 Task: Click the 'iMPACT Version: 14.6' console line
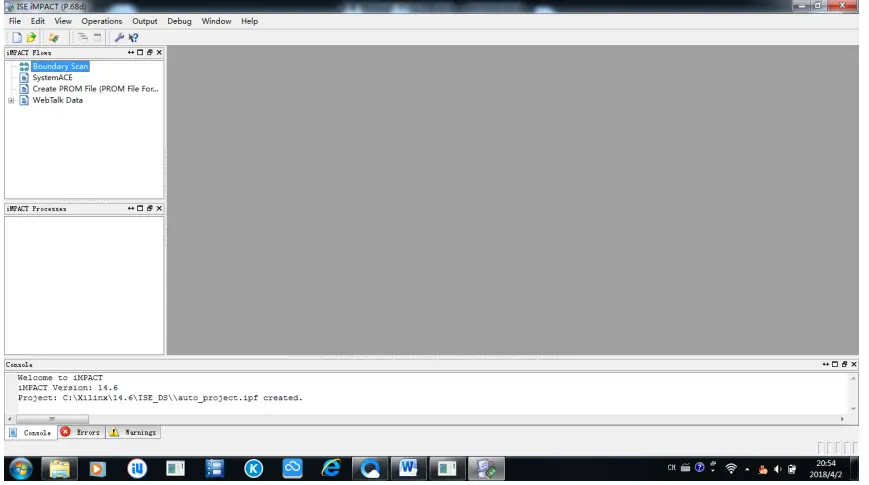[68, 387]
